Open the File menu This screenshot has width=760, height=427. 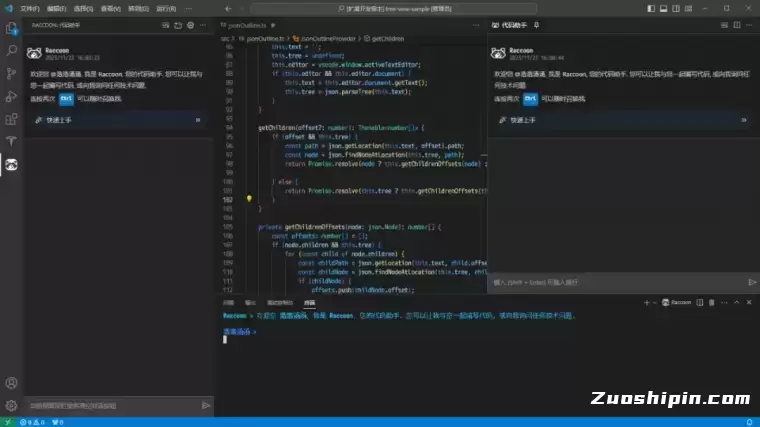[x=30, y=8]
